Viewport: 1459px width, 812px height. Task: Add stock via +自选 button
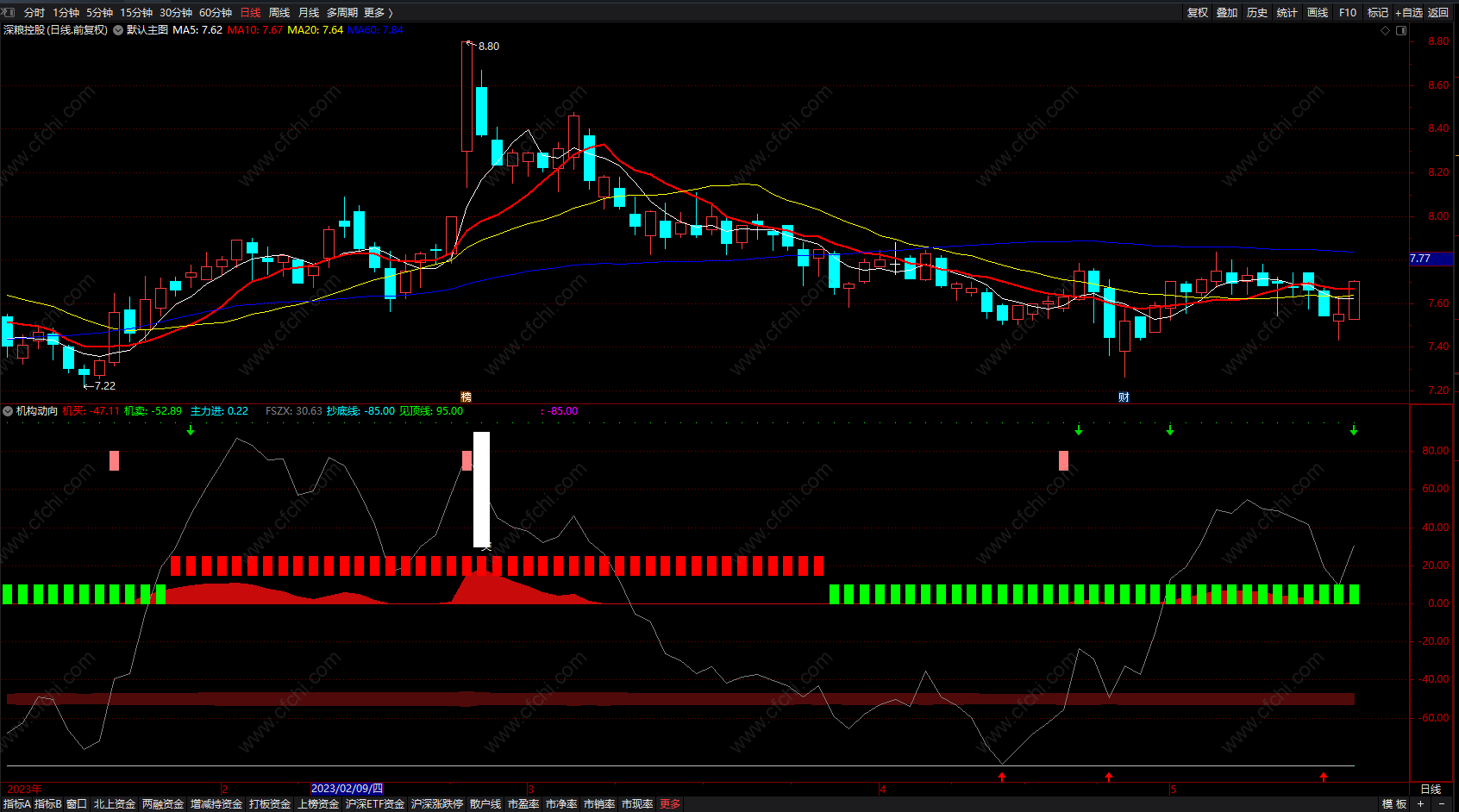click(x=1409, y=12)
